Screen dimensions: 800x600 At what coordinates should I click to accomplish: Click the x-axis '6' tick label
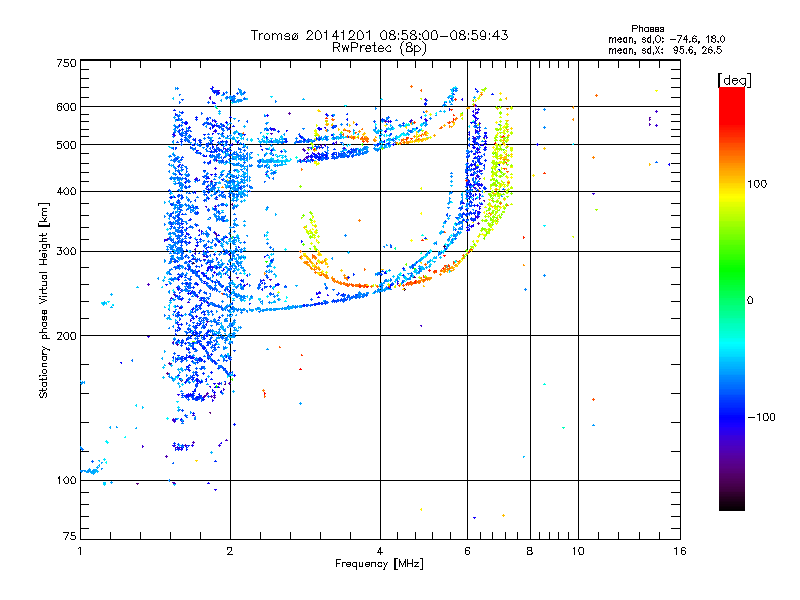(467, 551)
